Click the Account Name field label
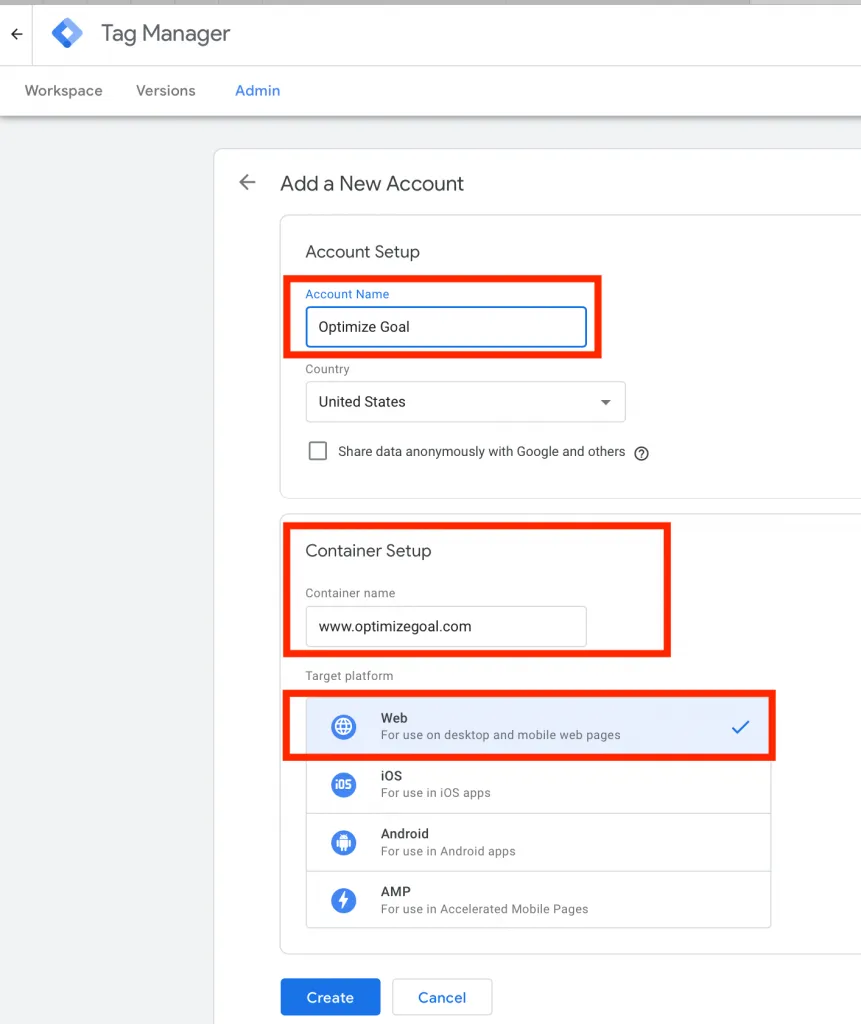Screen dimensions: 861x1024 [347, 294]
